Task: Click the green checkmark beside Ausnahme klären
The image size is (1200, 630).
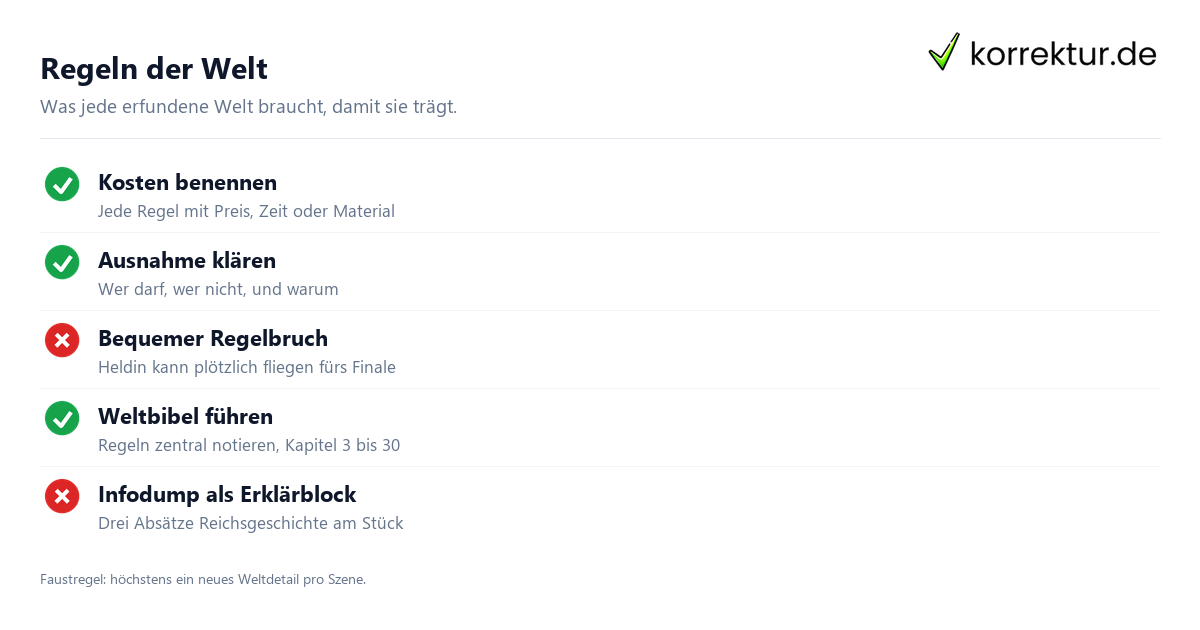Action: tap(62, 262)
